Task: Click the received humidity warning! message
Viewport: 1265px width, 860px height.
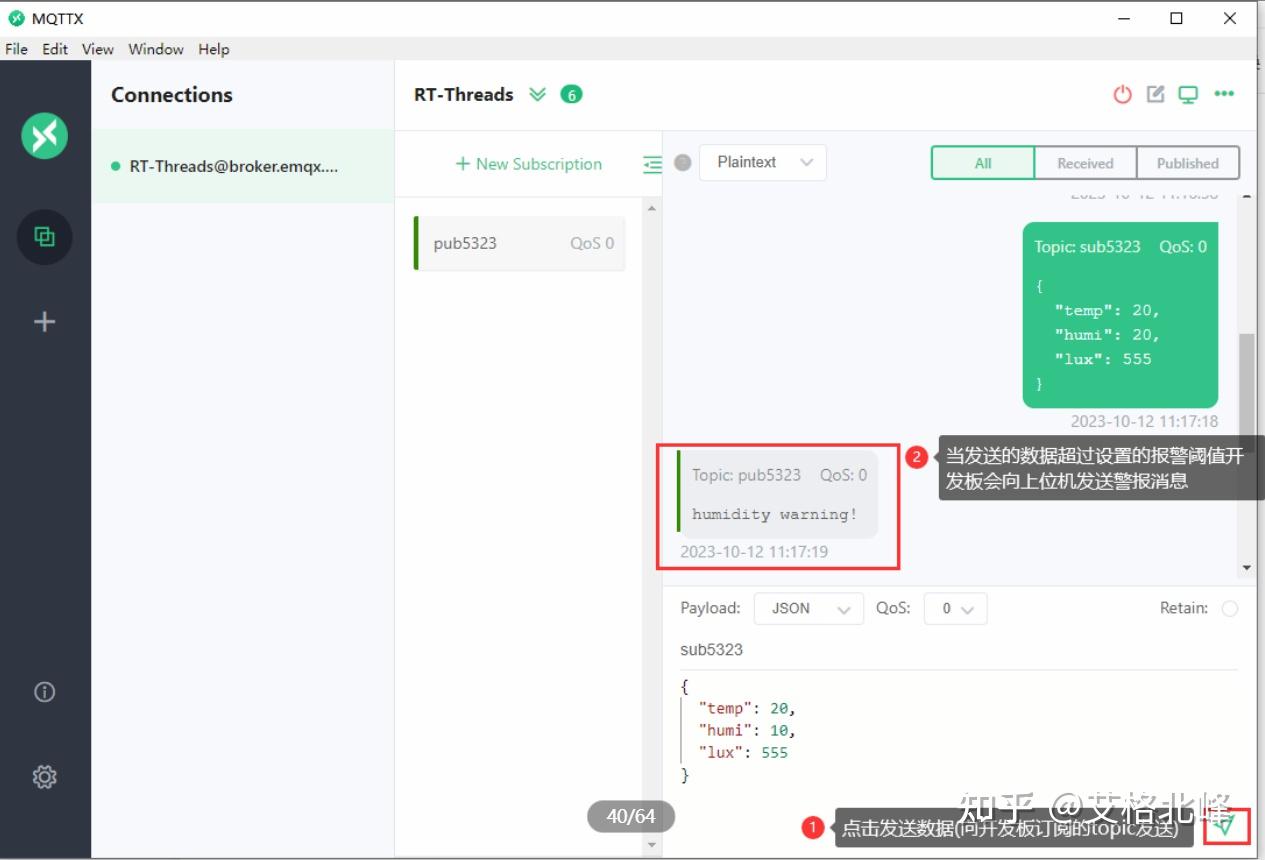Action: pos(777,494)
